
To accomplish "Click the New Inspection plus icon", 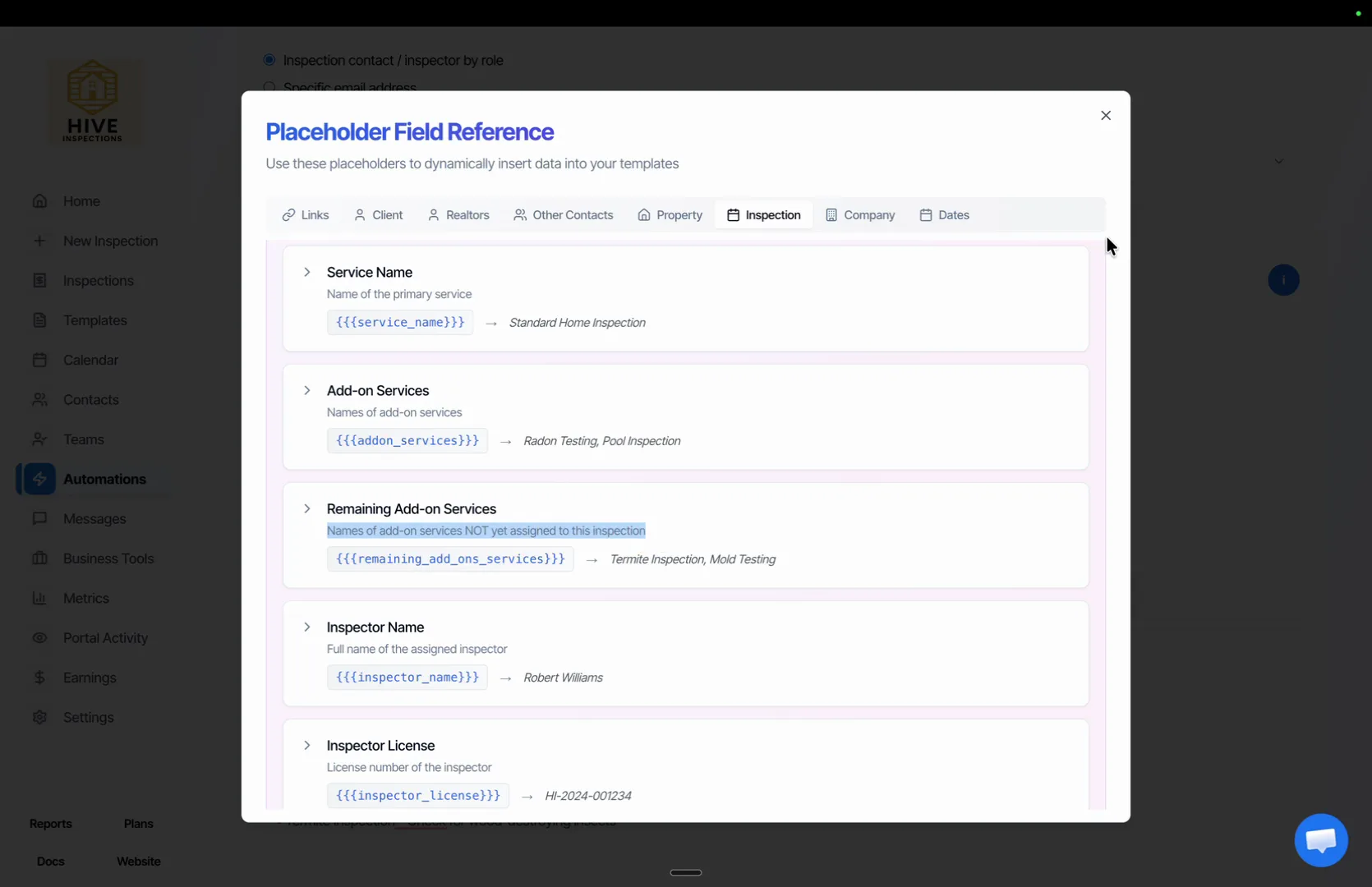I will [39, 241].
